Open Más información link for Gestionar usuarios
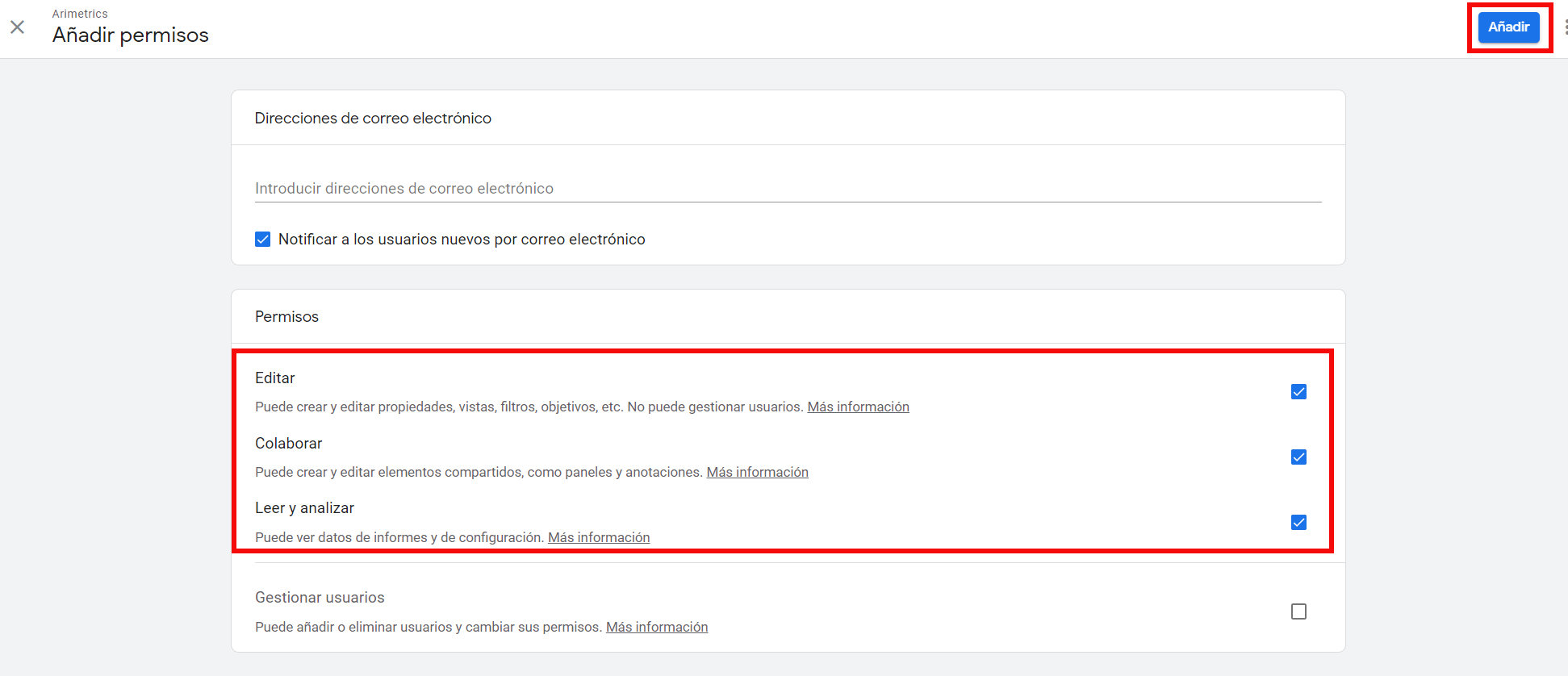1568x676 pixels. click(657, 627)
